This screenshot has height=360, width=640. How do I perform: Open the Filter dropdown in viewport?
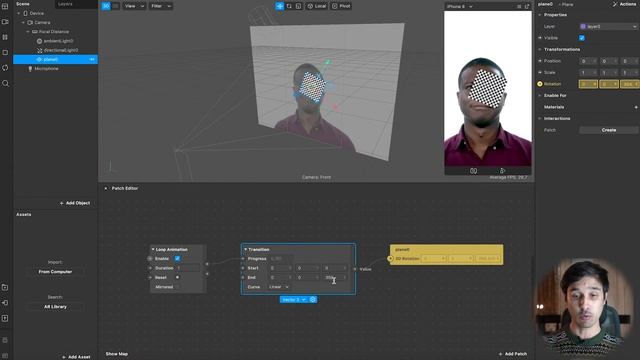pos(161,6)
